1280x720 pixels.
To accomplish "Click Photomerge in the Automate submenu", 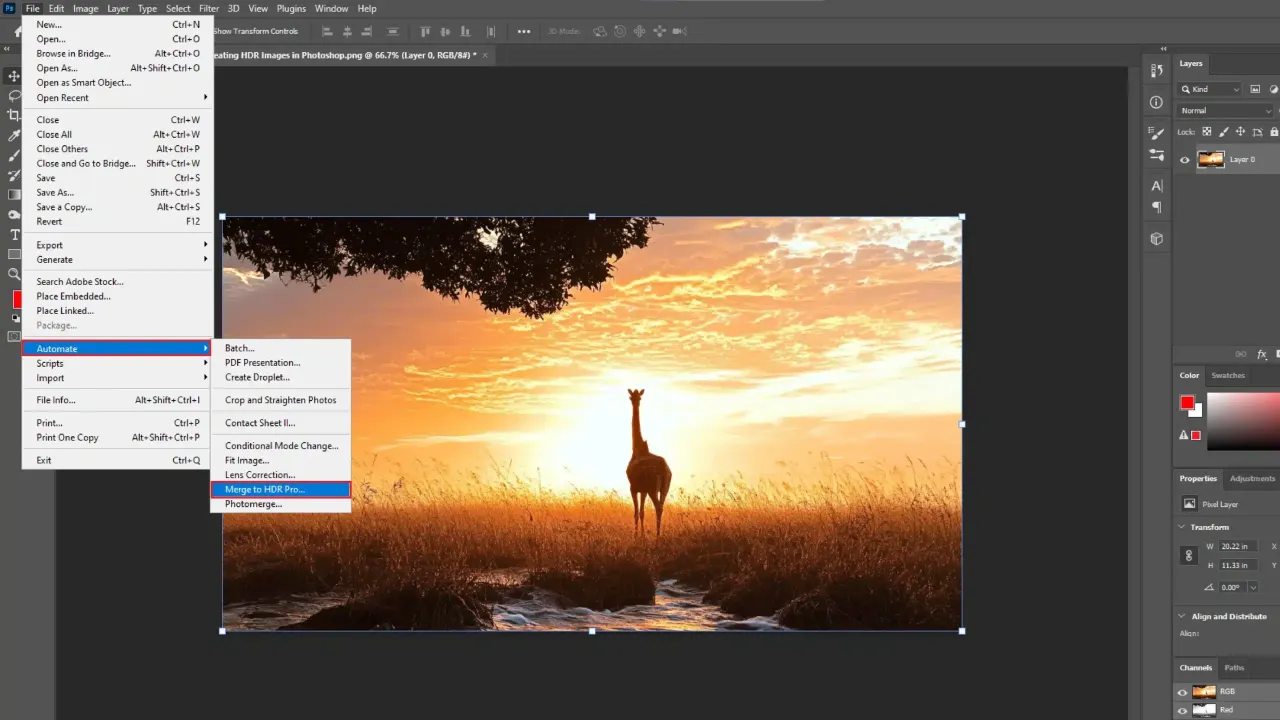I will 253,504.
